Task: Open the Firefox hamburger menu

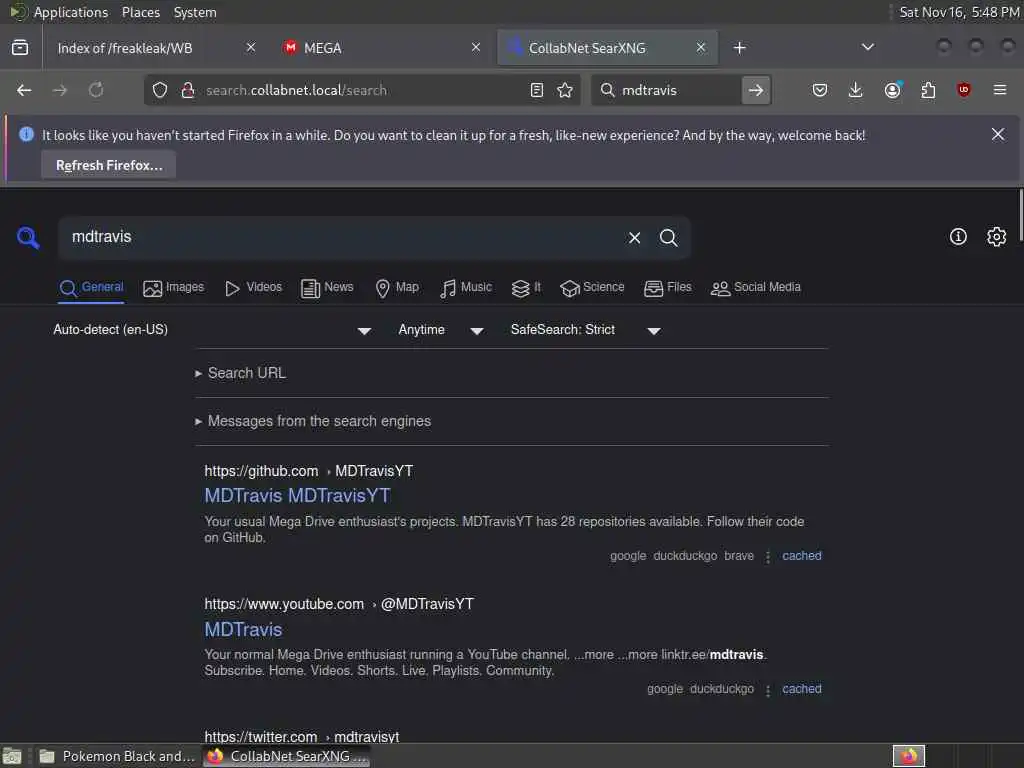Action: pos(1000,90)
